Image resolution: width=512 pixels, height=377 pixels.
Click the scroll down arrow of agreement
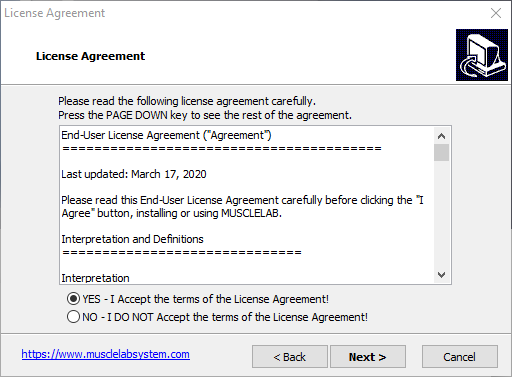point(441,275)
